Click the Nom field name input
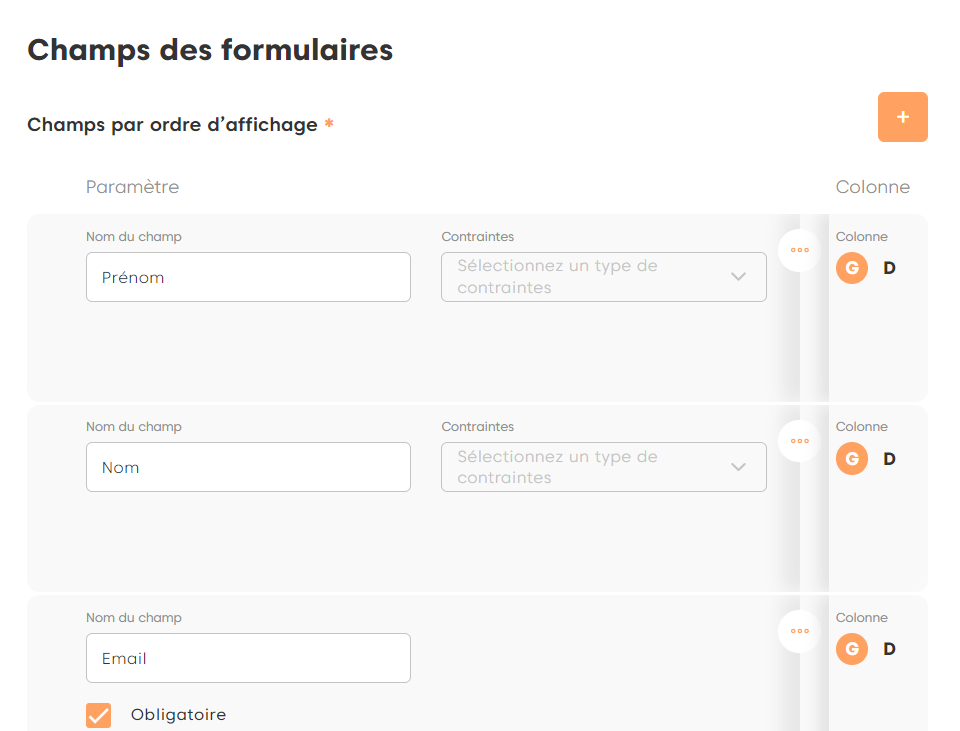This screenshot has width=960, height=731. 248,467
